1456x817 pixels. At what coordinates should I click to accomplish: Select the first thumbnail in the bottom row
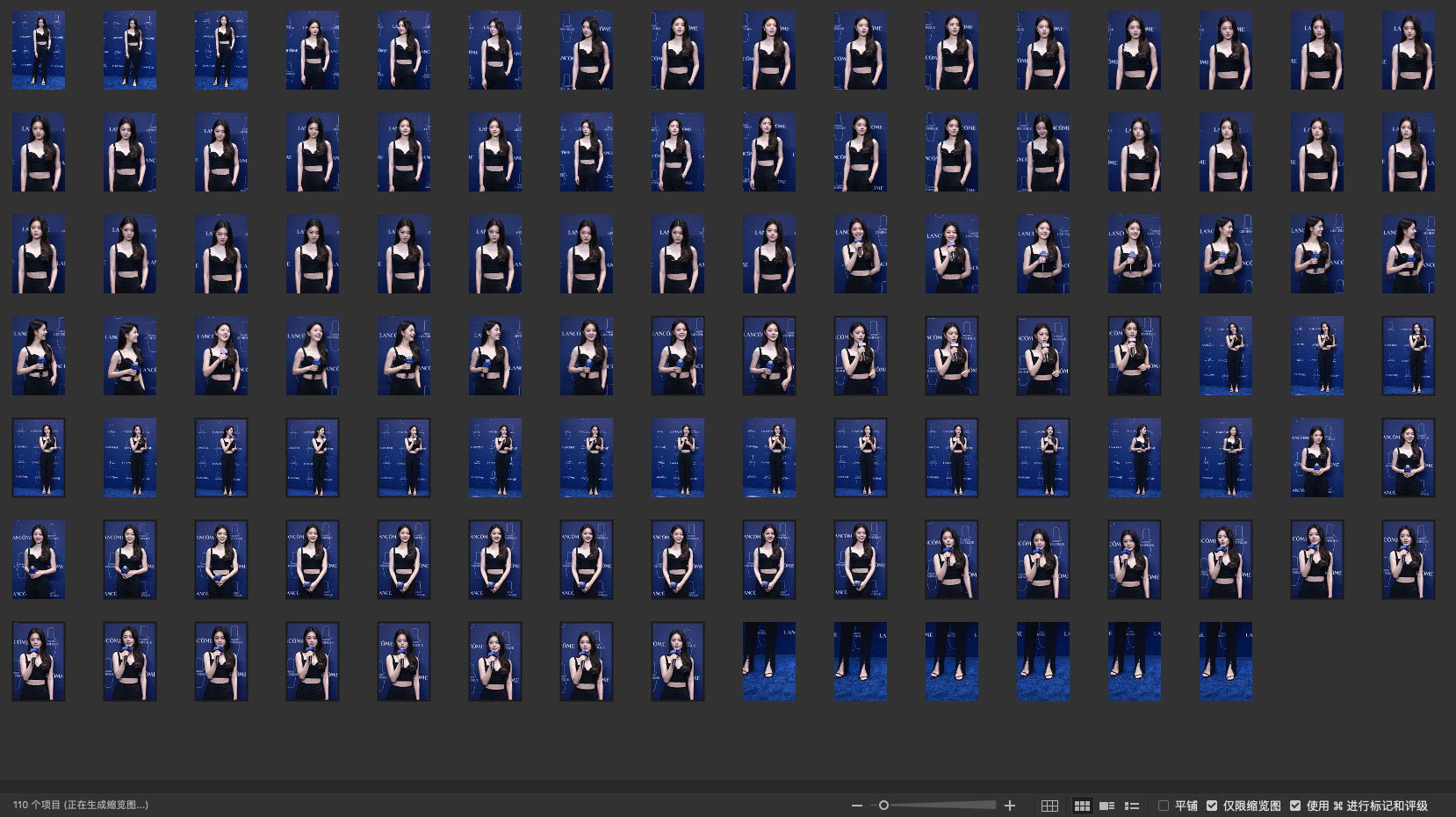tap(39, 662)
